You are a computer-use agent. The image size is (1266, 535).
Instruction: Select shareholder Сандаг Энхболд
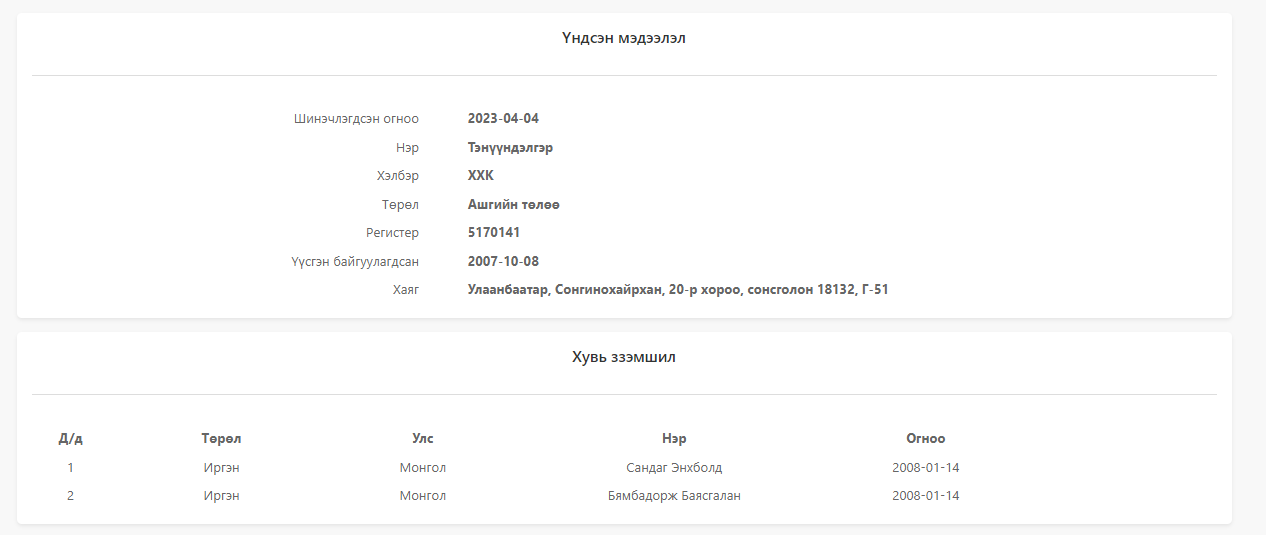(674, 467)
